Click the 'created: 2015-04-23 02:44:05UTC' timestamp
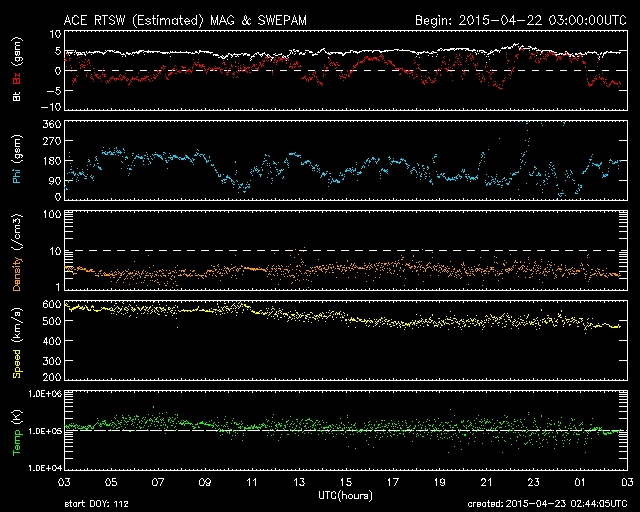This screenshot has height=512, width=640. [547, 504]
